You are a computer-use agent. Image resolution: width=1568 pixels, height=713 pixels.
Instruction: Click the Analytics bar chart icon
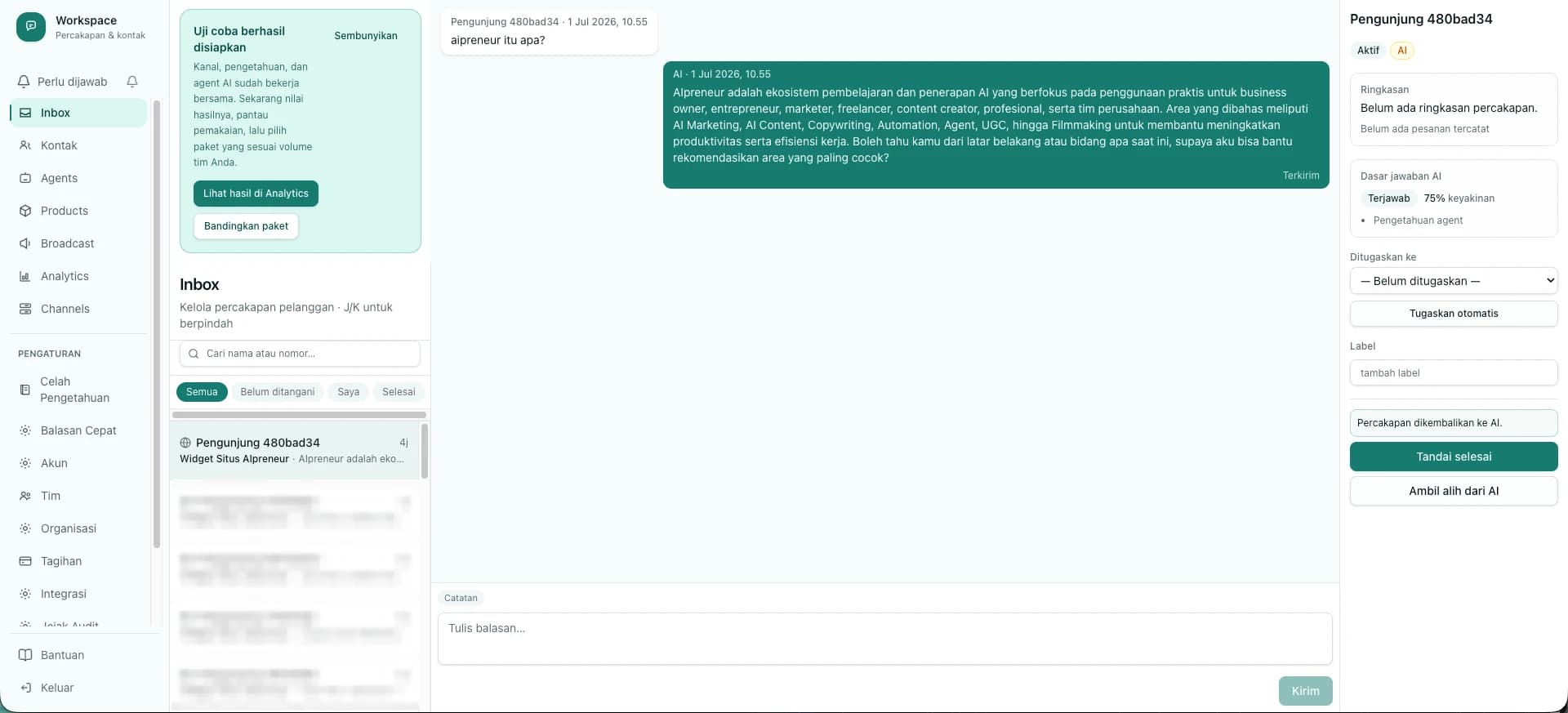pos(25,276)
